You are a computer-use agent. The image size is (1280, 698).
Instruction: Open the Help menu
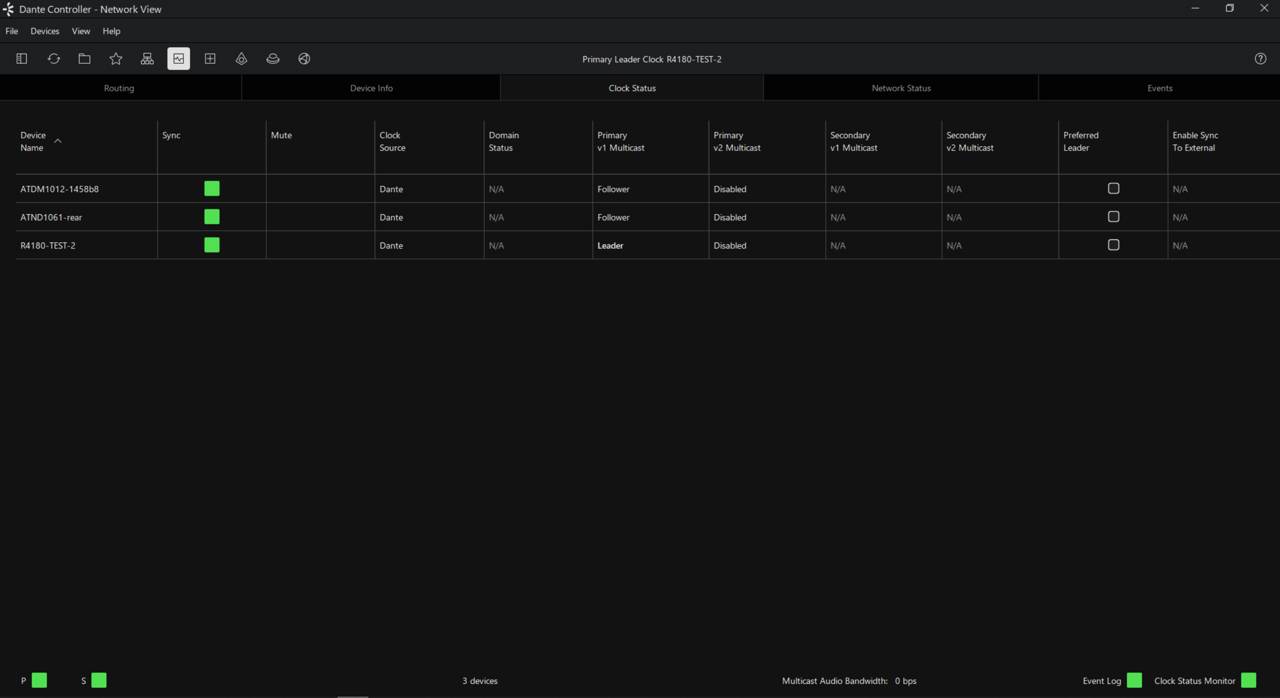(x=111, y=31)
